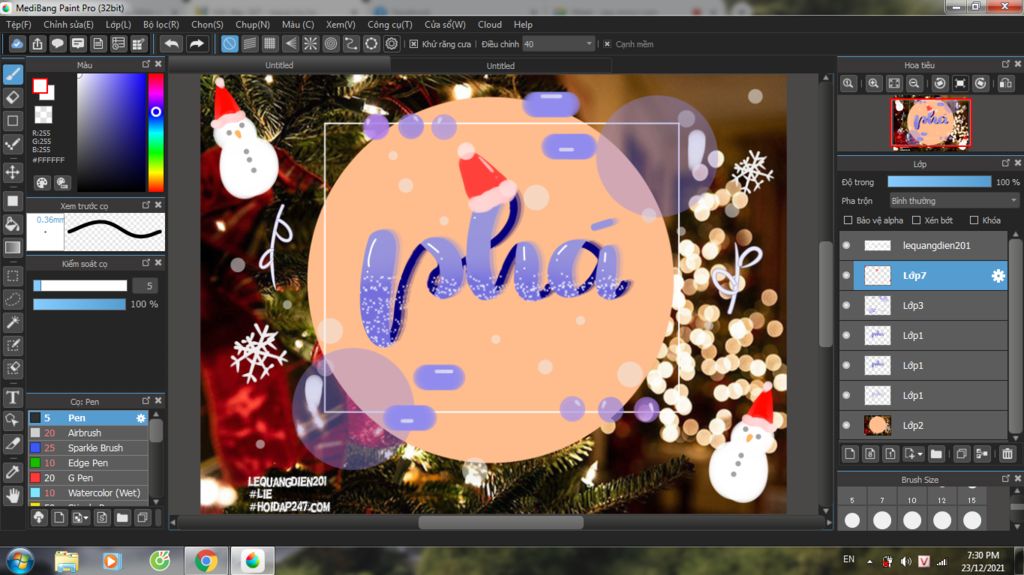This screenshot has width=1024, height=575.
Task: Delete layer with trash icon
Action: [x=1007, y=453]
